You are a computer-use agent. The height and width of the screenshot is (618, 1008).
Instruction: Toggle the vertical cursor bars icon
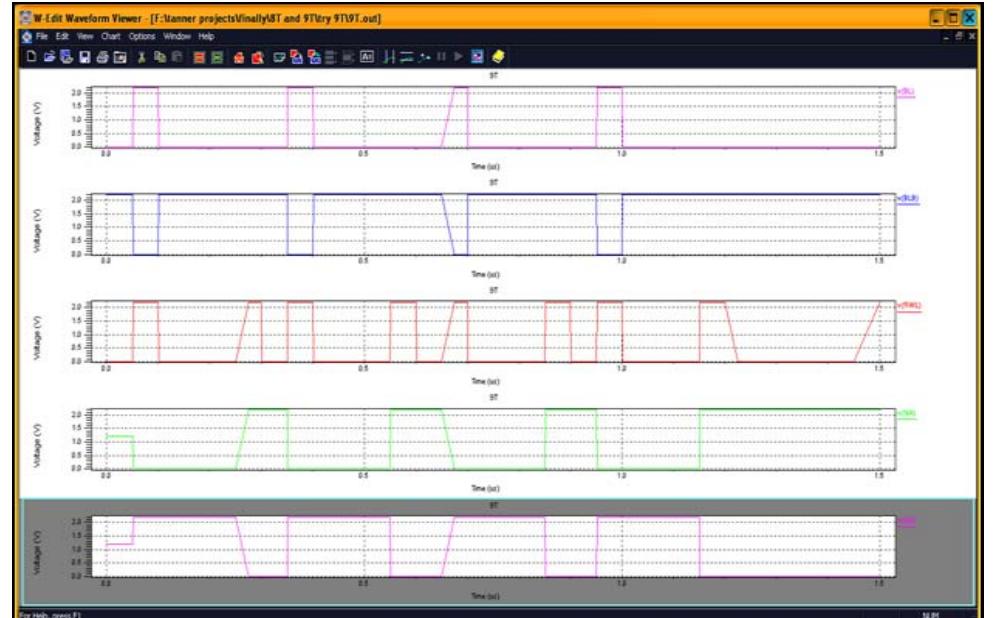click(389, 57)
